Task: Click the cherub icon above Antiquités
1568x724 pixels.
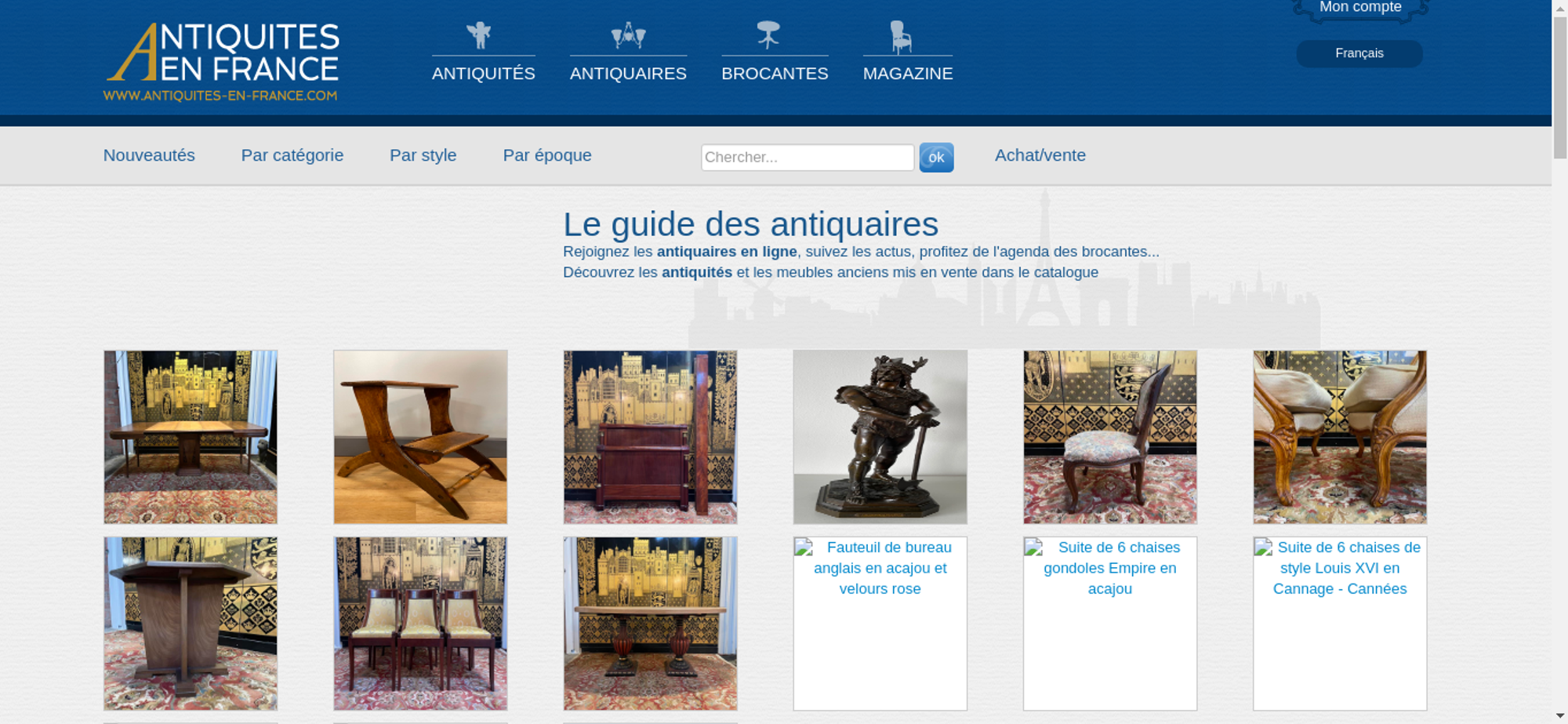Action: coord(479,35)
